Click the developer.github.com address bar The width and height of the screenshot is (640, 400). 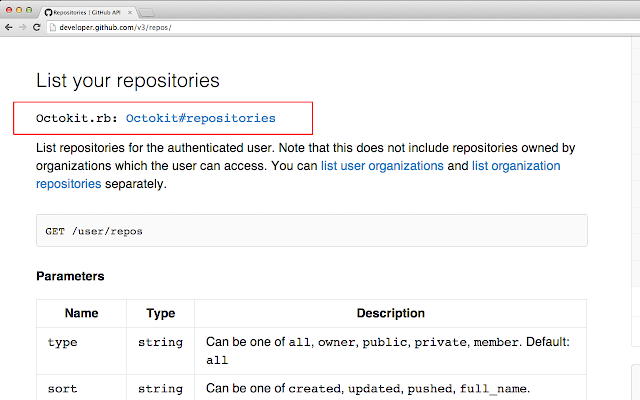click(x=343, y=27)
